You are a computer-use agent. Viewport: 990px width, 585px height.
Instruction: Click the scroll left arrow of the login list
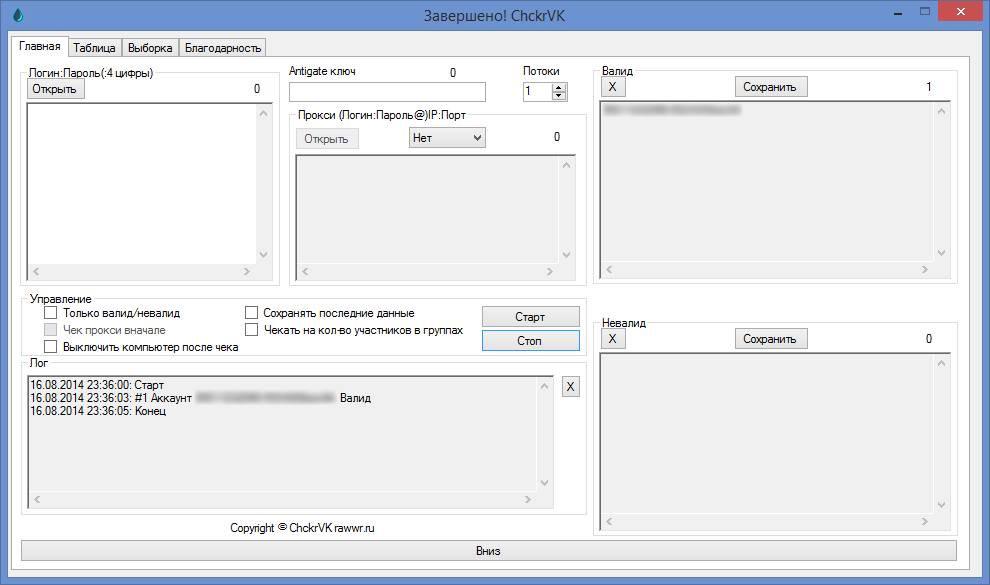(x=37, y=271)
